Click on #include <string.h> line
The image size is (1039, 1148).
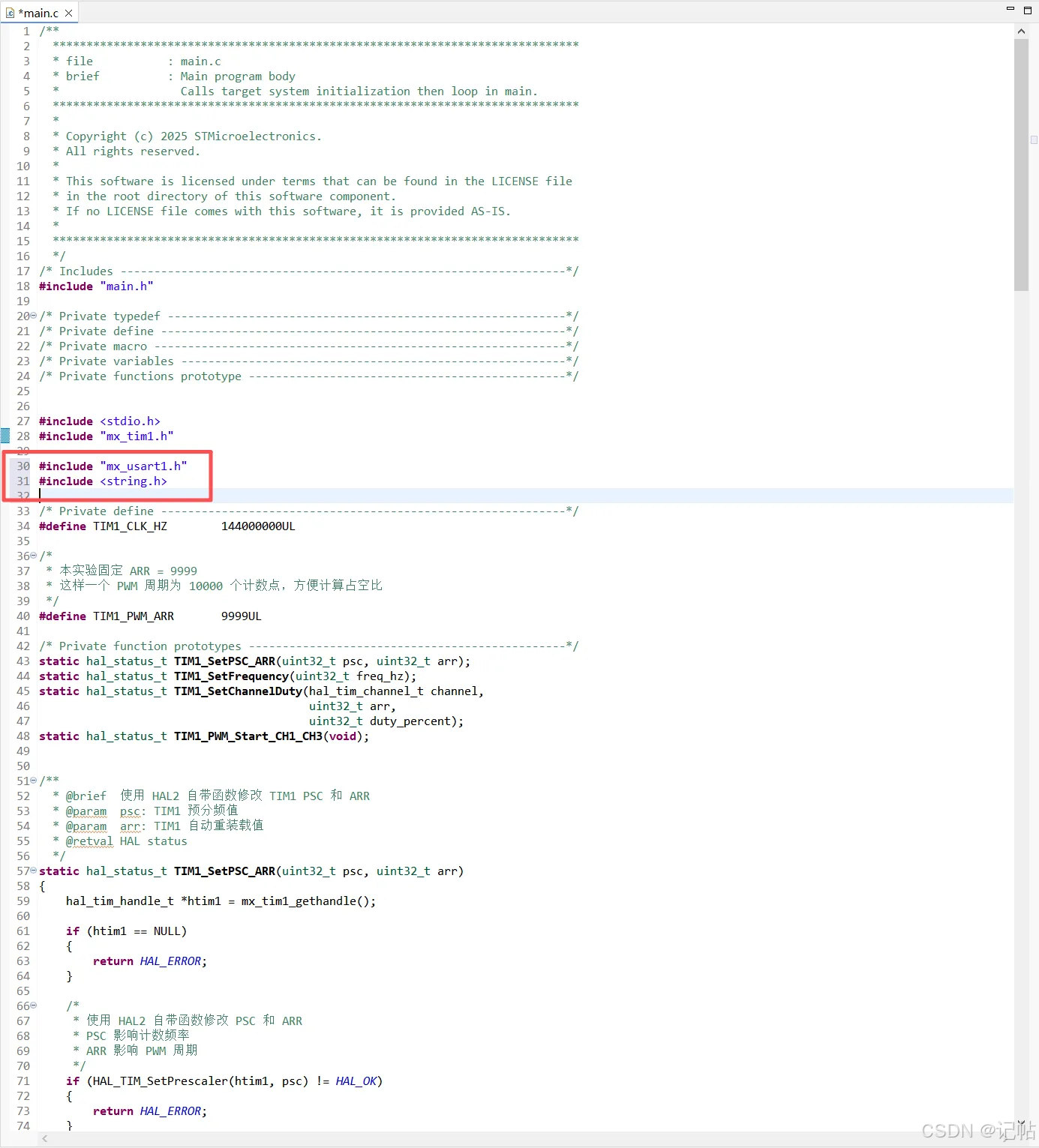[103, 481]
